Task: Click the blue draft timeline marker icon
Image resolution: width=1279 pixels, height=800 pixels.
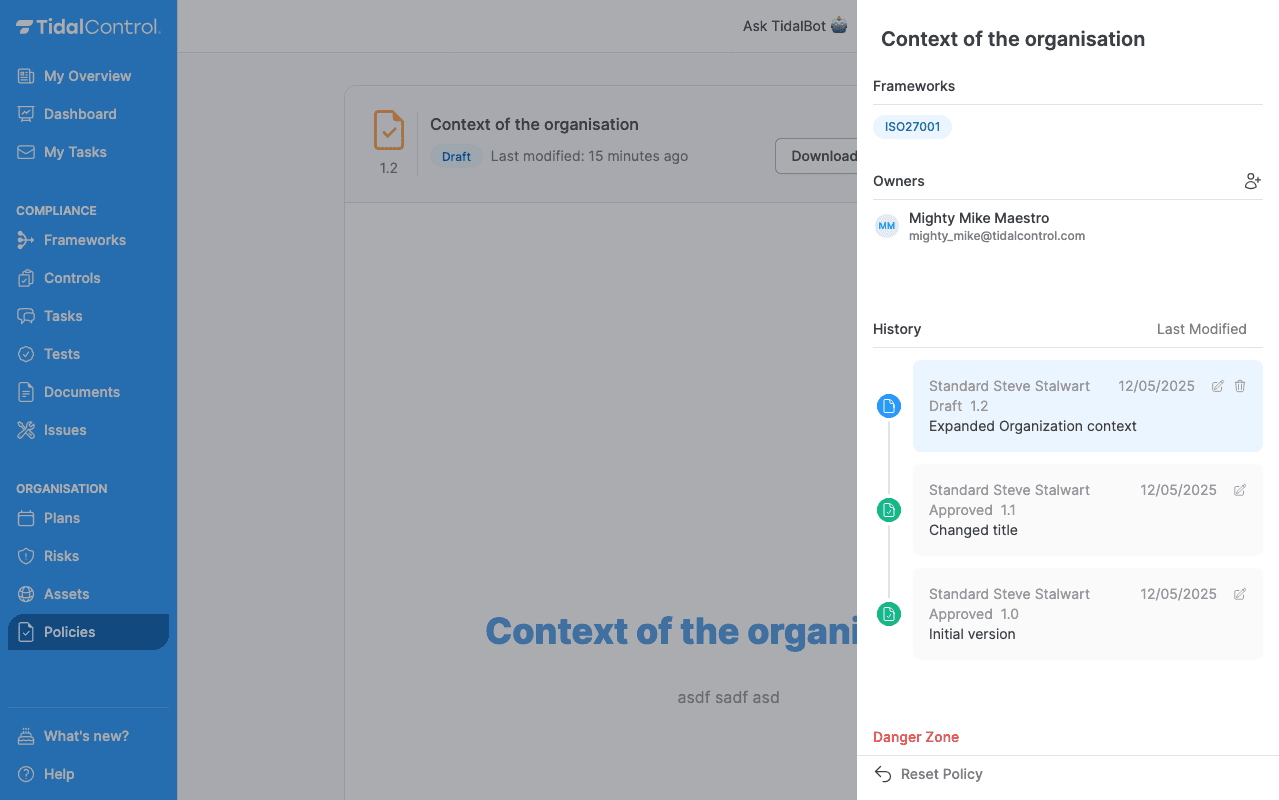Action: click(888, 406)
